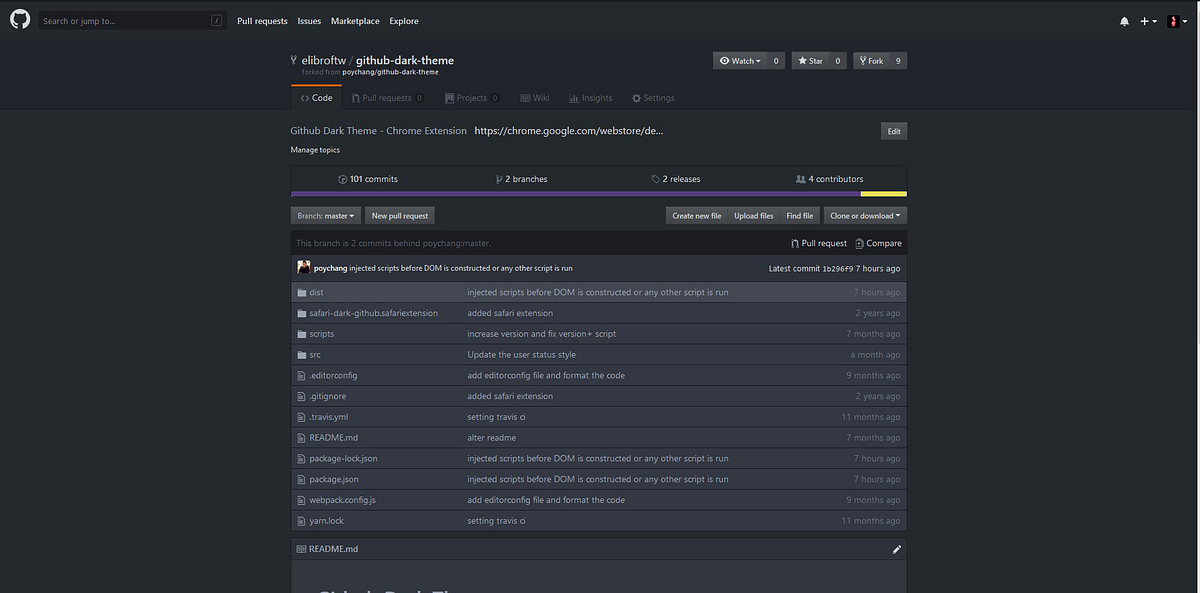The image size is (1200, 593).
Task: Open latest commit hash 1b296f9
Action: [837, 268]
